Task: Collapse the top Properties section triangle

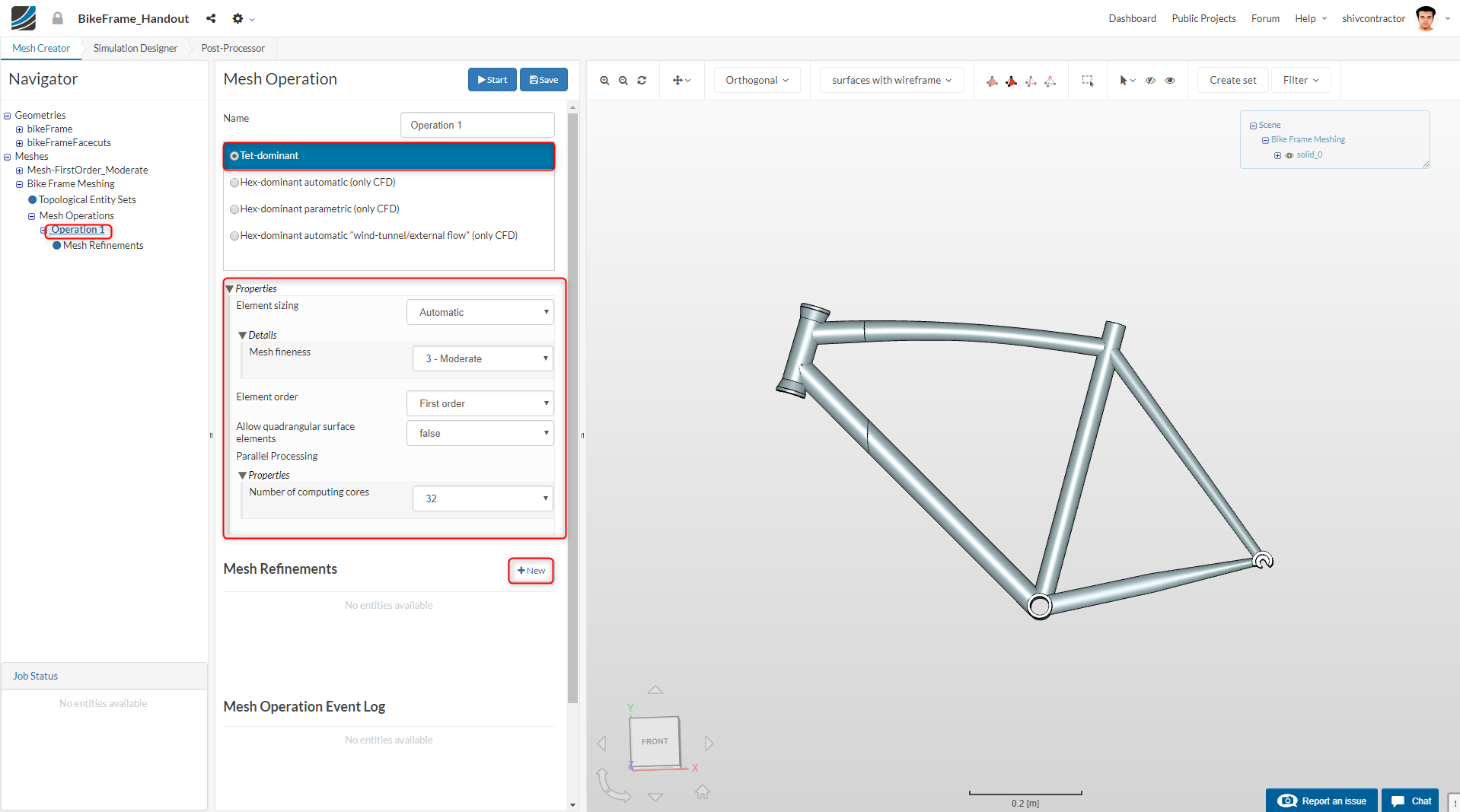Action: [229, 289]
